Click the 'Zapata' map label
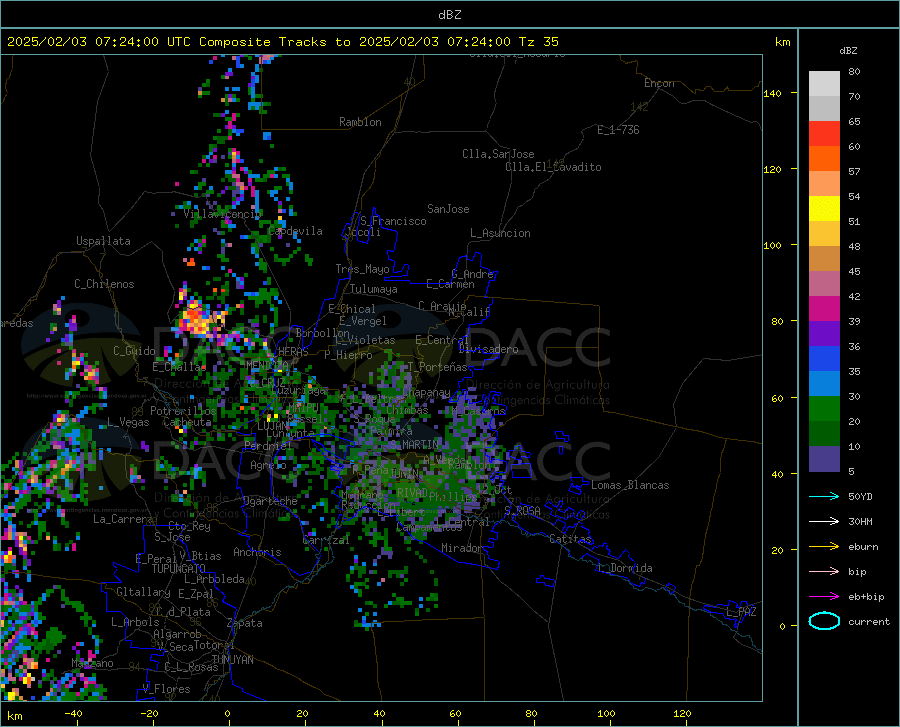900x727 pixels. [245, 623]
